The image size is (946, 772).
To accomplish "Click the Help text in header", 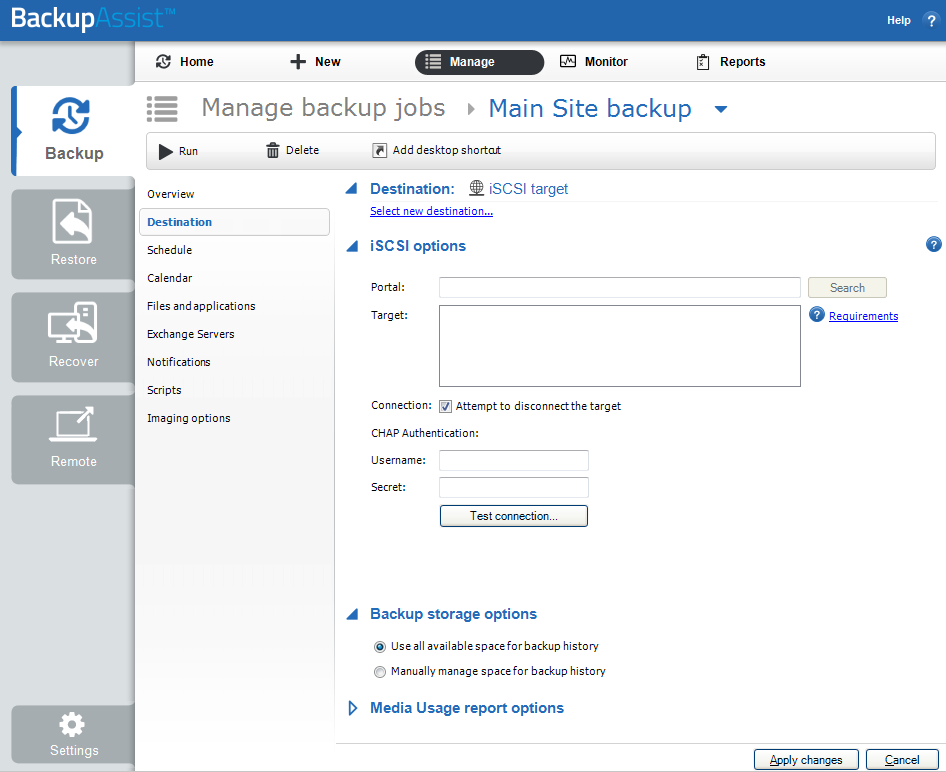I will [898, 21].
